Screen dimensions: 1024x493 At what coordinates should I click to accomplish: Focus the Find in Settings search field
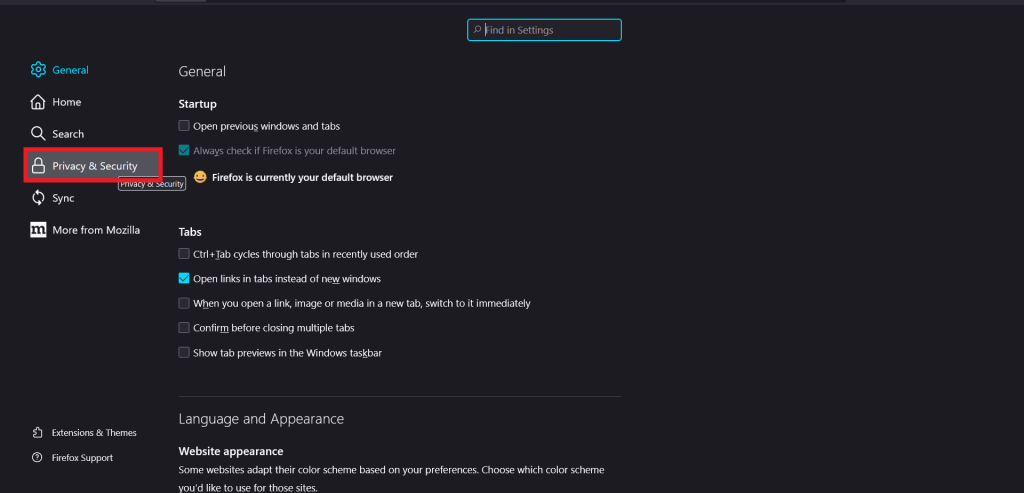point(544,30)
